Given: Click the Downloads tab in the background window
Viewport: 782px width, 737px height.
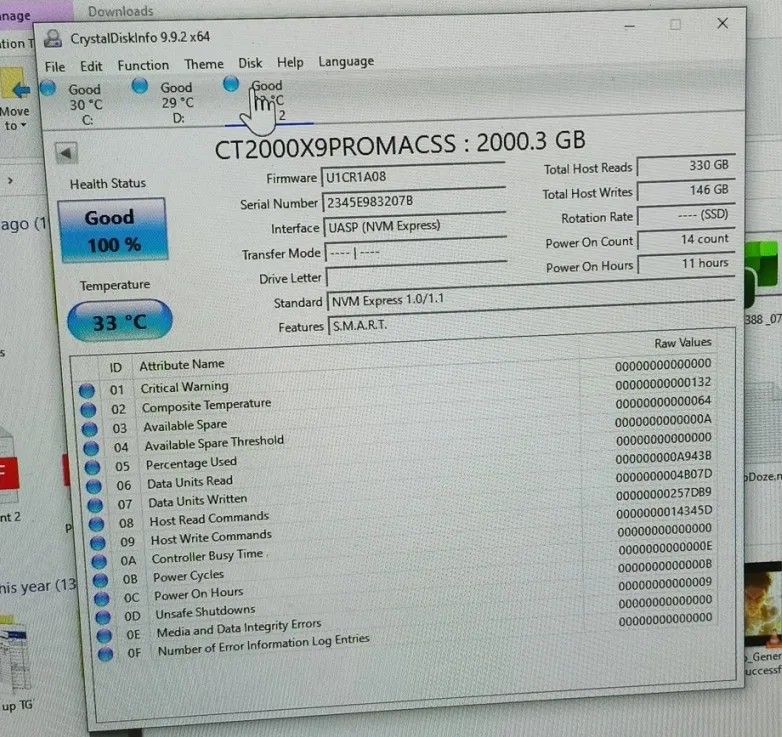Looking at the screenshot, I should [x=121, y=11].
